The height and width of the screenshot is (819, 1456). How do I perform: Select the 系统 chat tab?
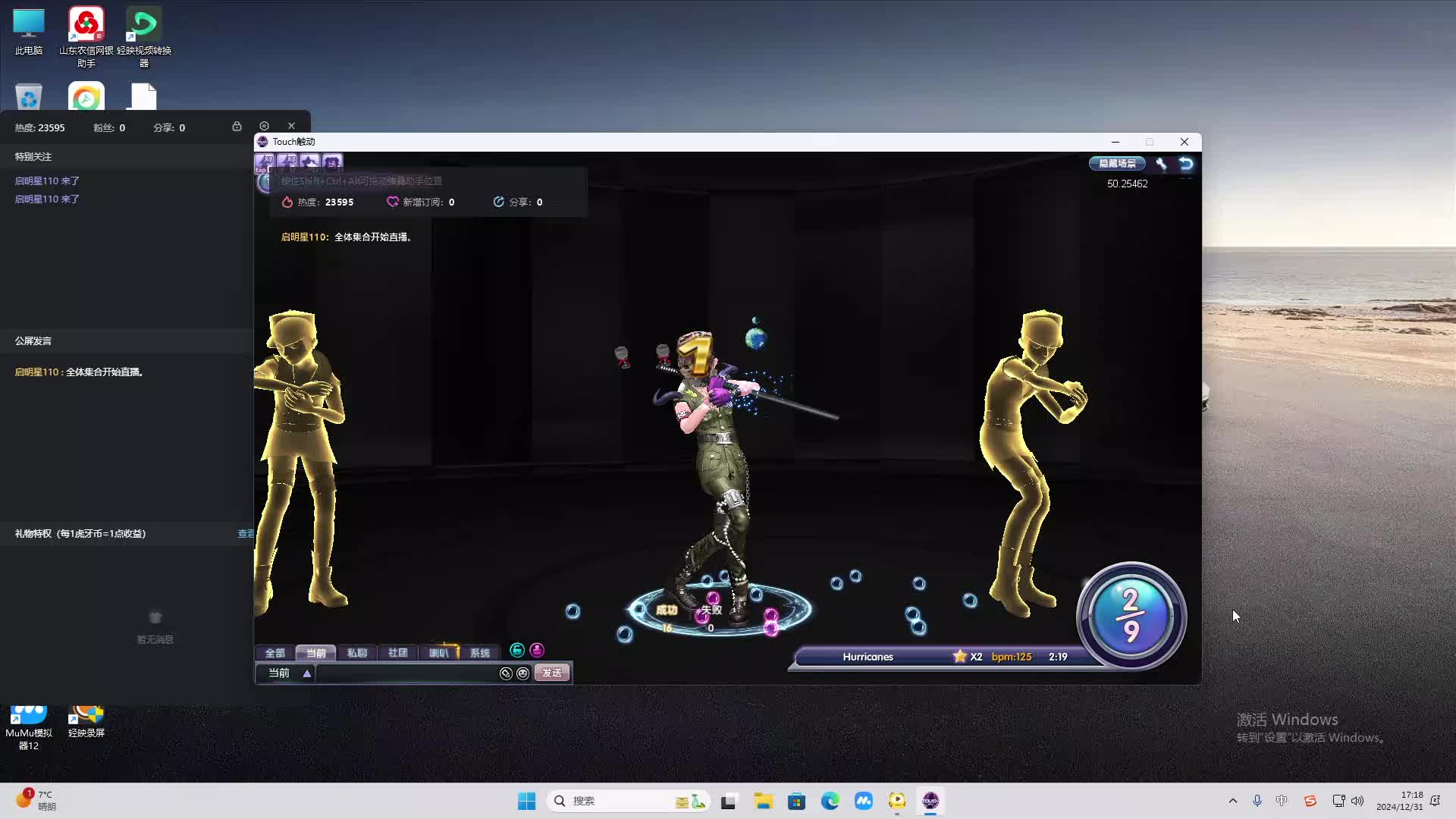[x=480, y=653]
